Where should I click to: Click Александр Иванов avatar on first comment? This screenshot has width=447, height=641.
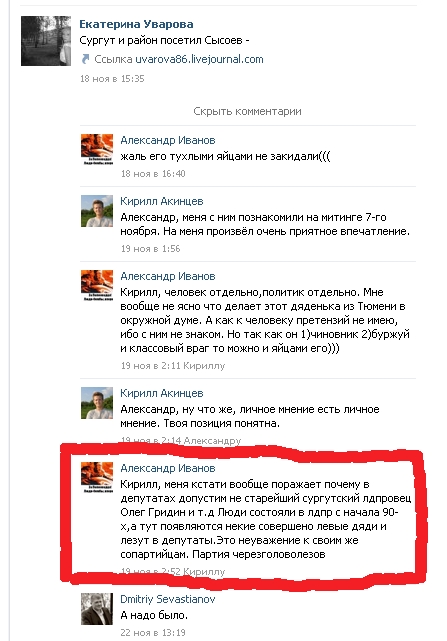tap(97, 149)
